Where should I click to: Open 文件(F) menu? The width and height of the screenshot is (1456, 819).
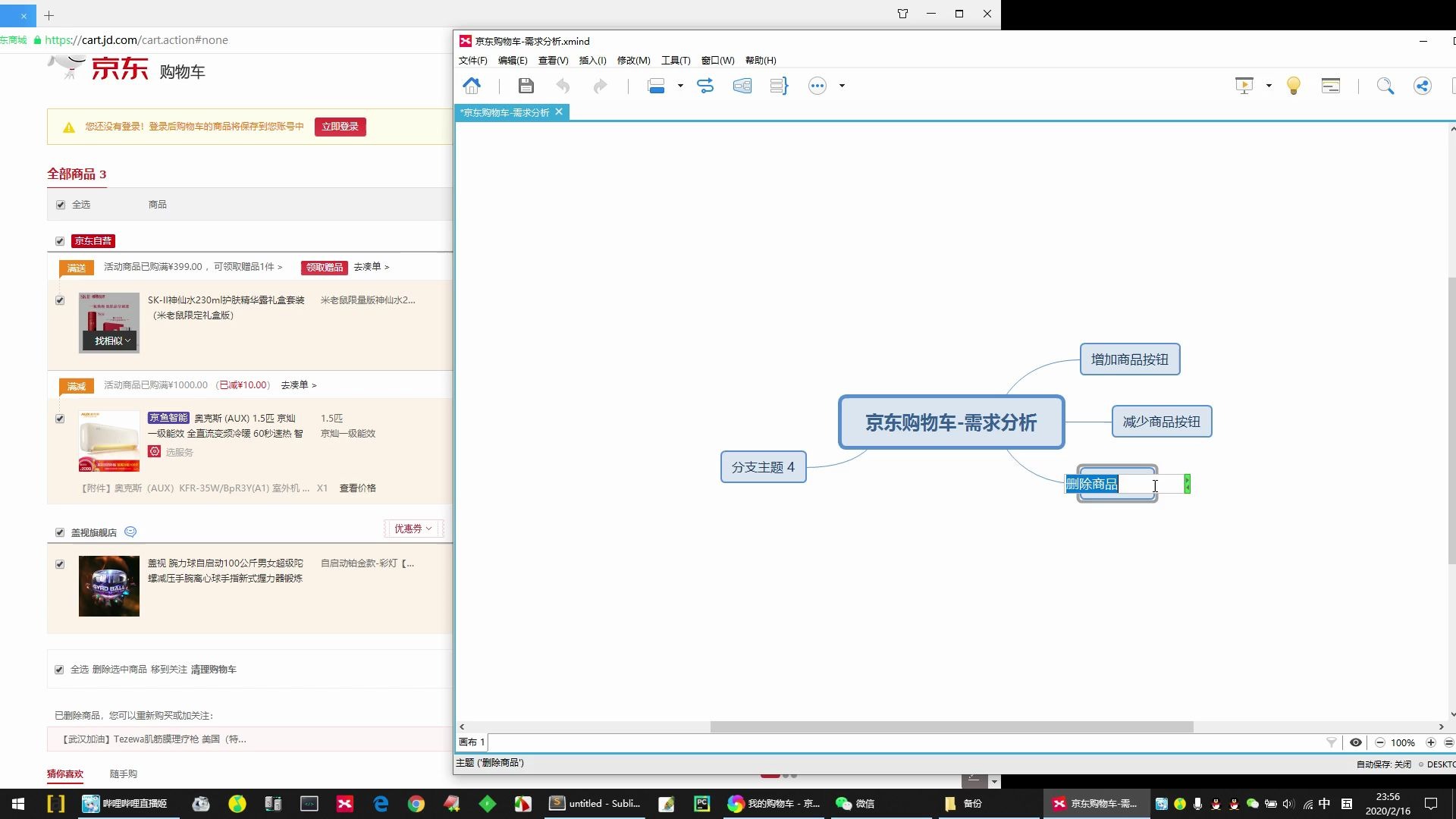472,61
